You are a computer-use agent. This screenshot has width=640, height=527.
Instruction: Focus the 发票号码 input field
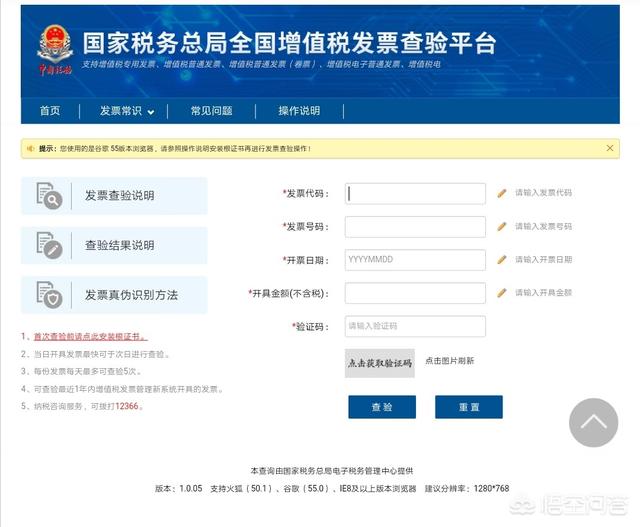coord(415,227)
